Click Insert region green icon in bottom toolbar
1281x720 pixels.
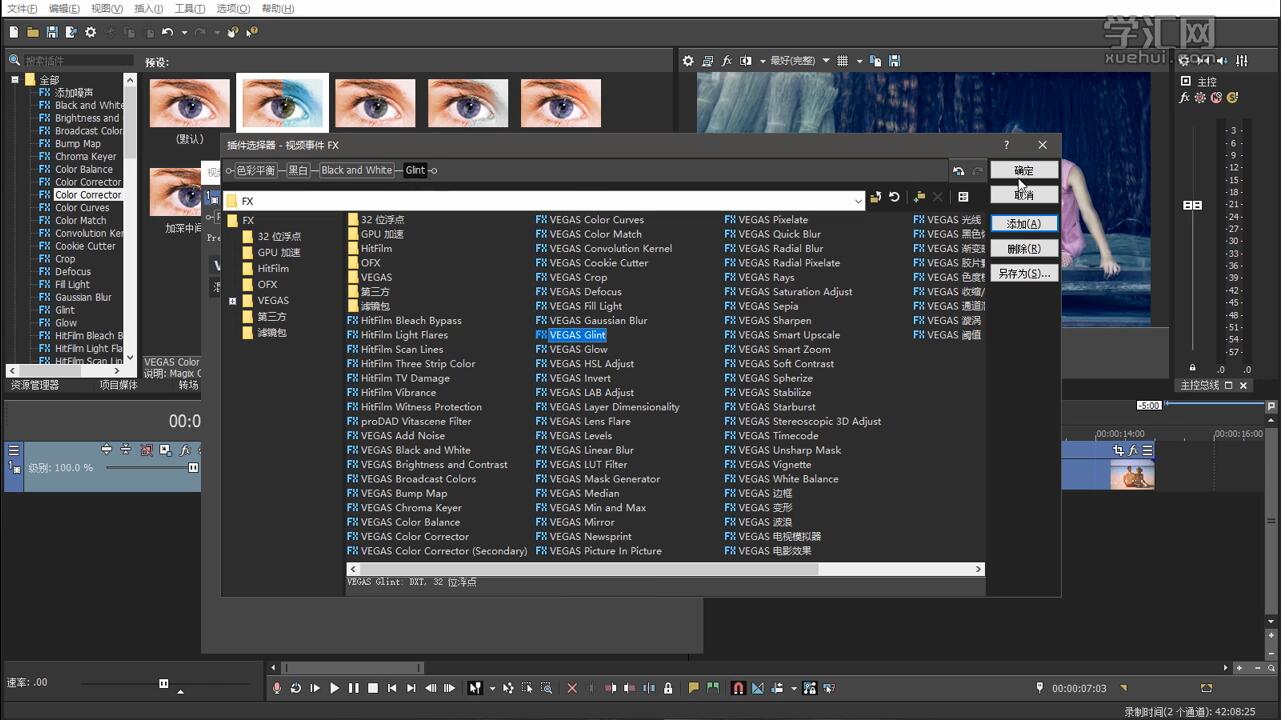pos(712,688)
